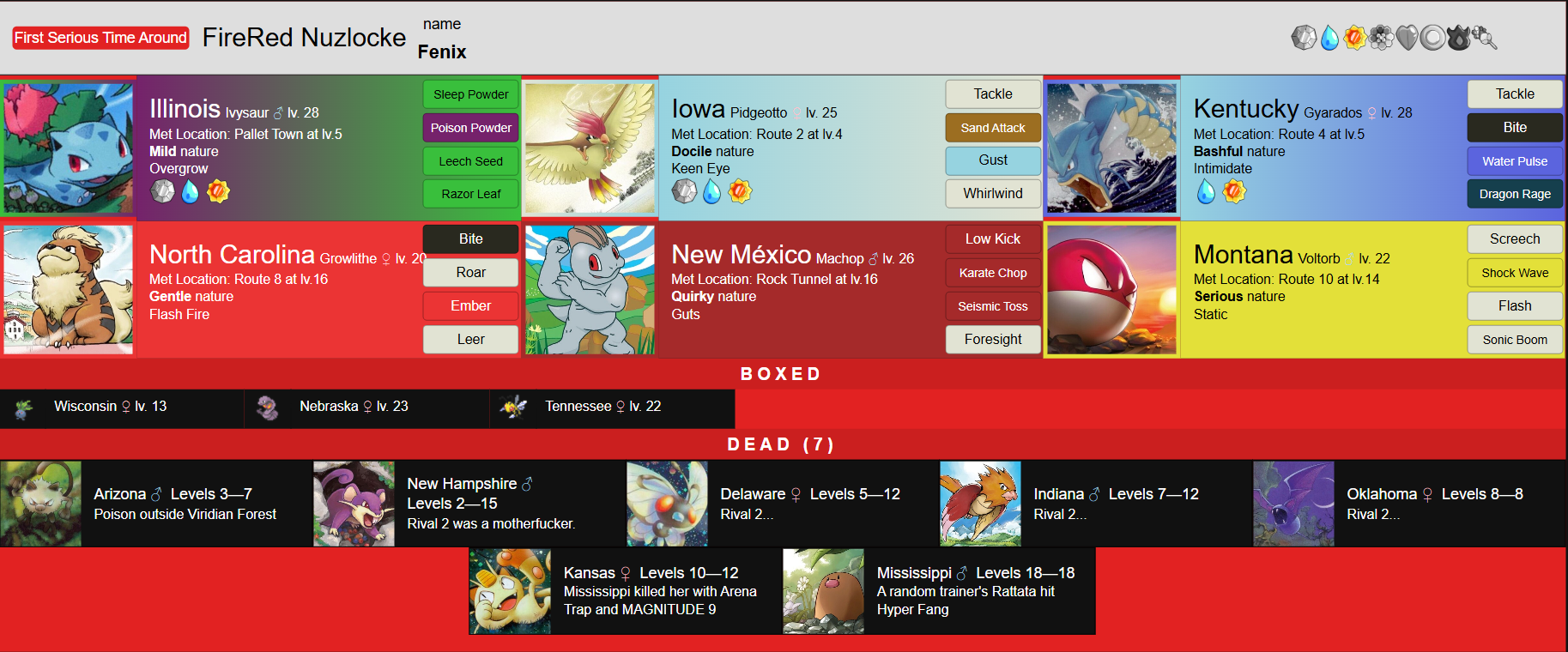Click Kentucky's Thunder Badge icon
The width and height of the screenshot is (1568, 652).
tap(1234, 191)
